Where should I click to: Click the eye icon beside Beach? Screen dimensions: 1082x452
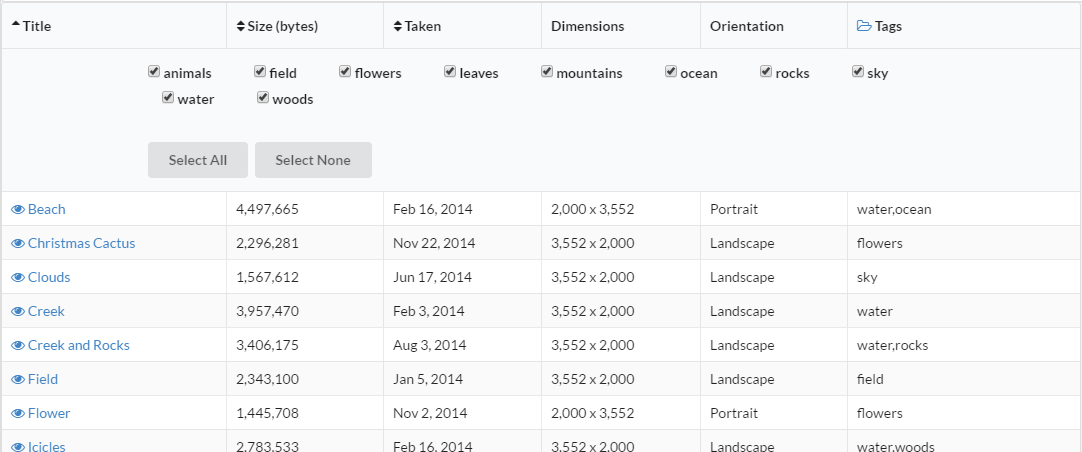tap(18, 210)
